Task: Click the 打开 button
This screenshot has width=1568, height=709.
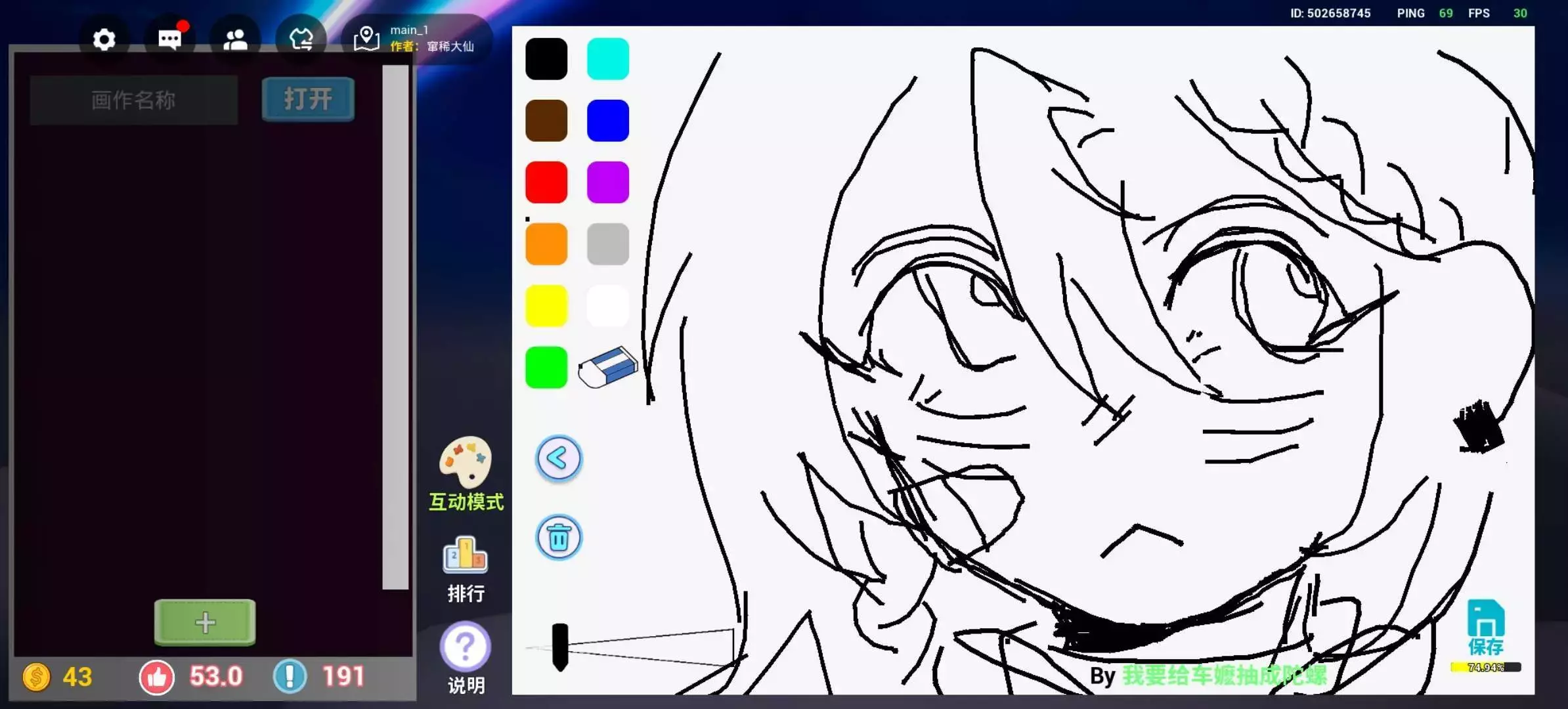Action: (308, 99)
